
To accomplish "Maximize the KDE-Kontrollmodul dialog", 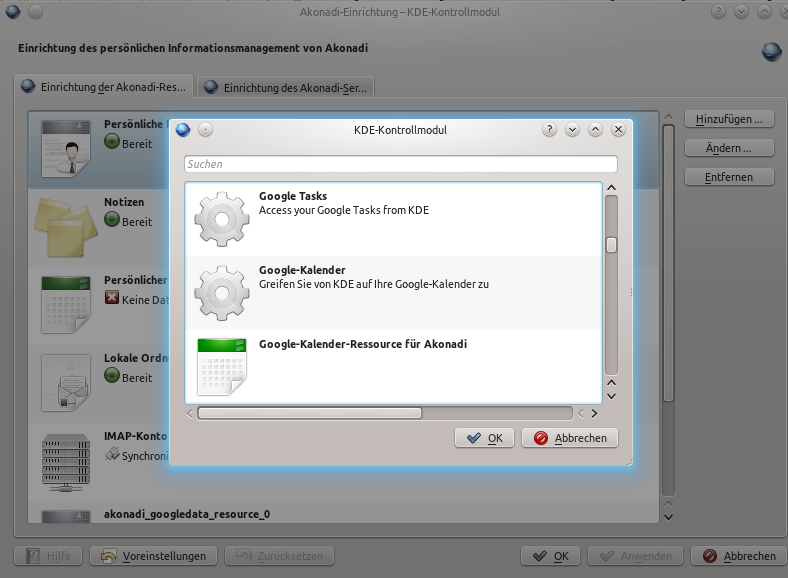I will 596,130.
